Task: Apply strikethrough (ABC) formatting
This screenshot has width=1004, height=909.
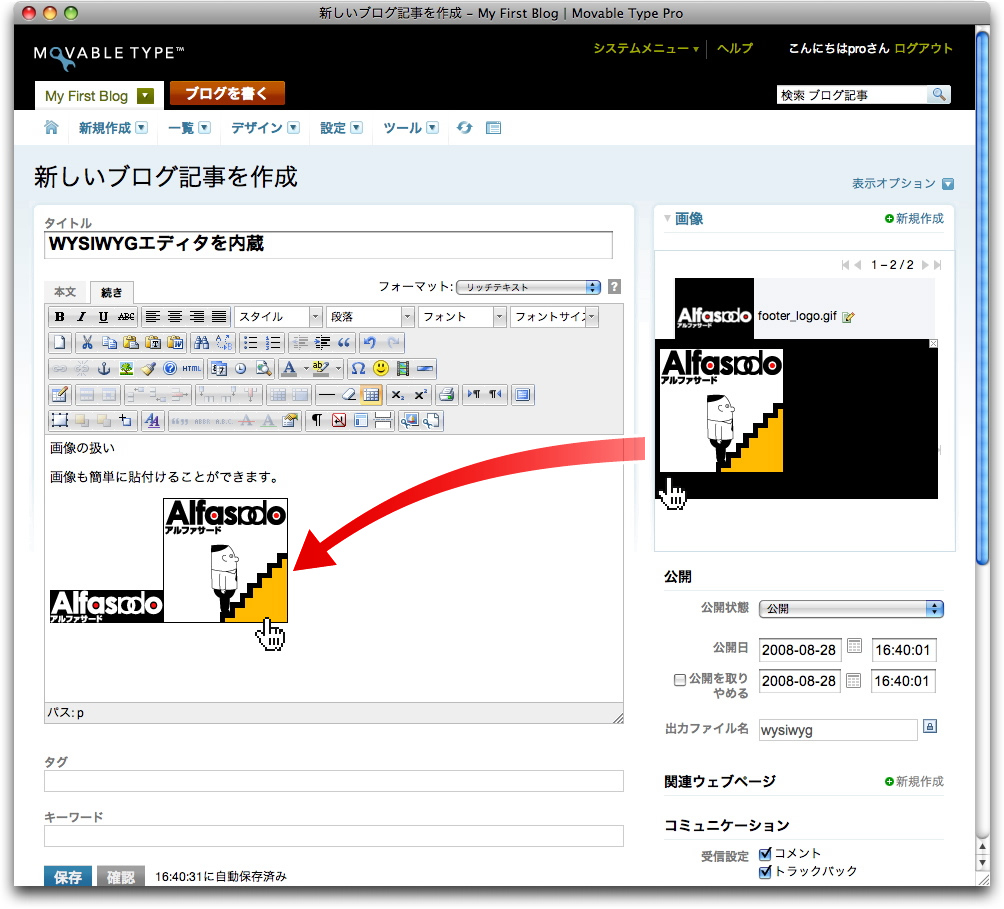Action: coord(126,316)
